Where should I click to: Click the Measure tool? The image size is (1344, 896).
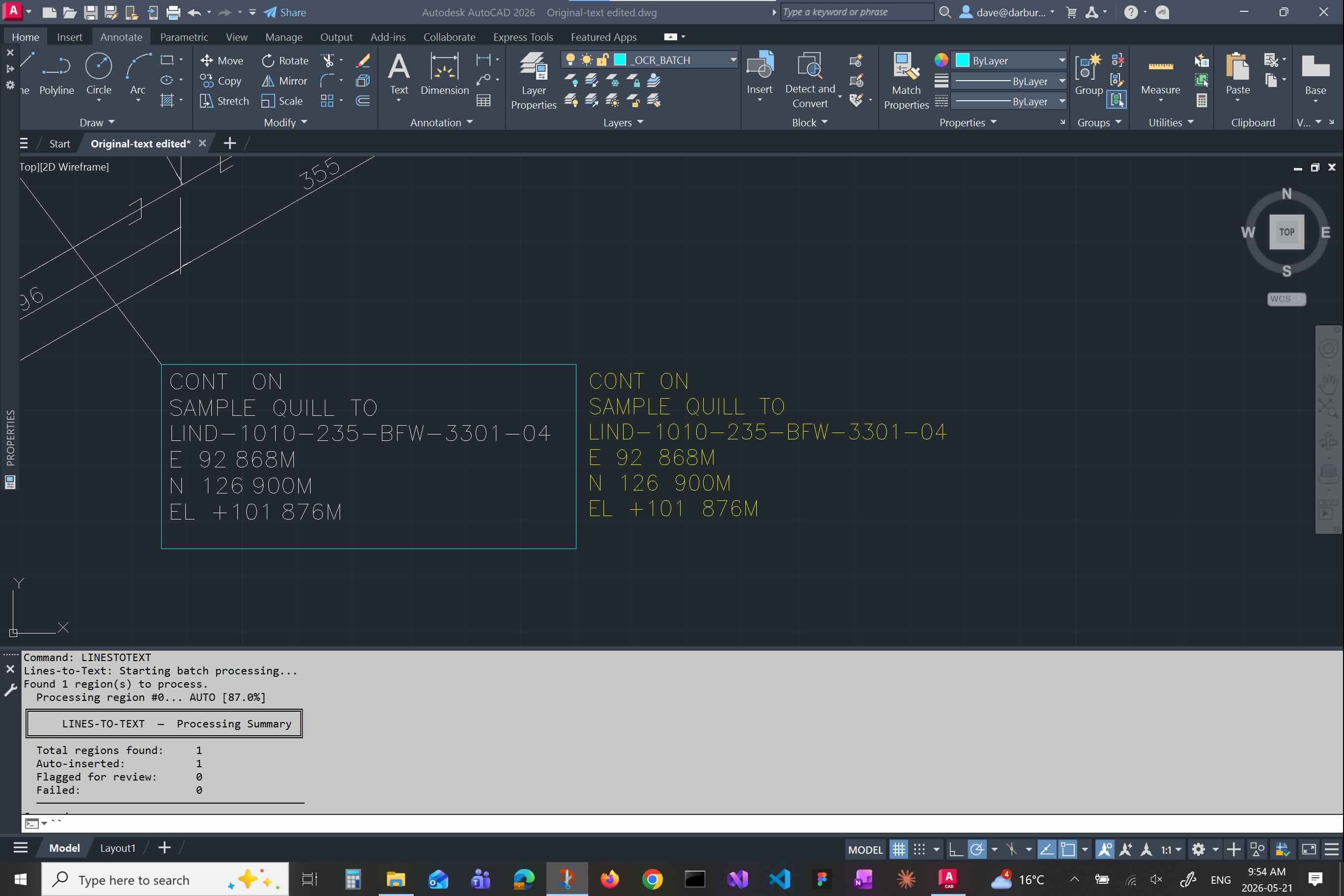click(x=1160, y=74)
